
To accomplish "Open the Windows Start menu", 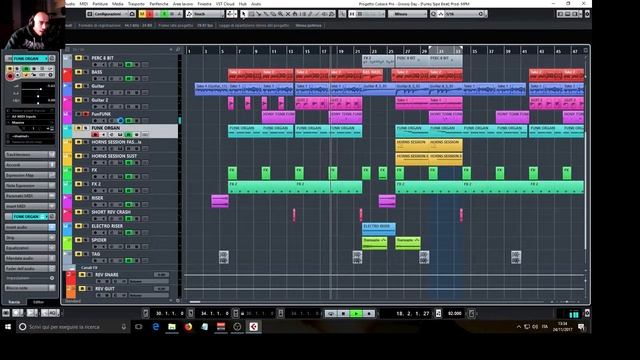I will coord(8,327).
